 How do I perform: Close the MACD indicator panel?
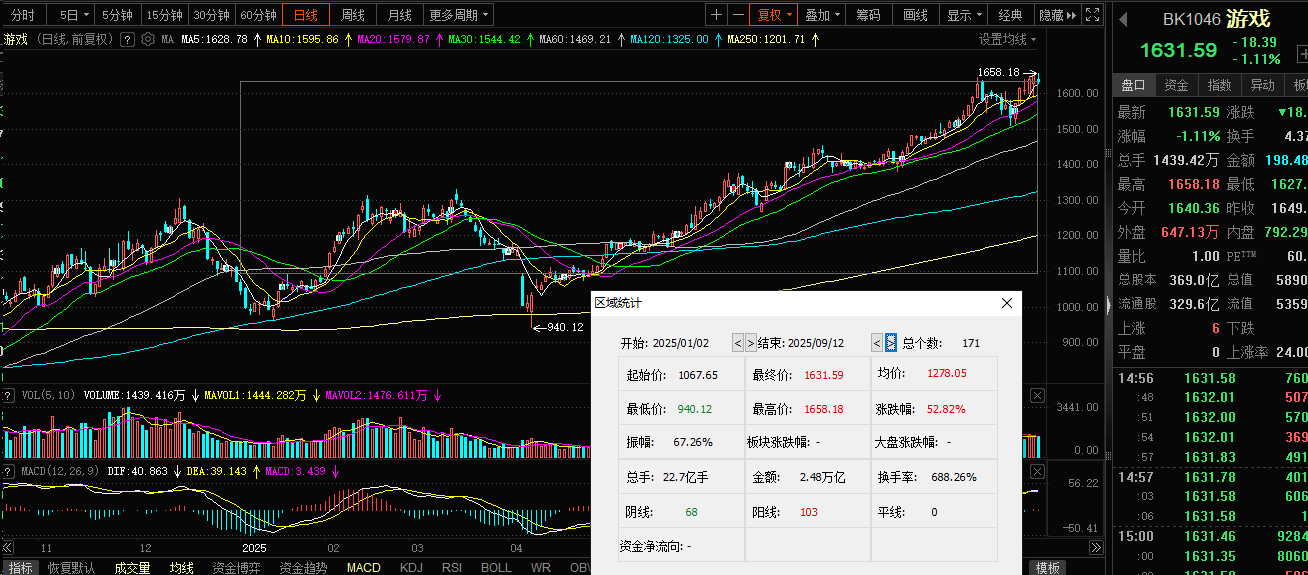[x=1037, y=470]
